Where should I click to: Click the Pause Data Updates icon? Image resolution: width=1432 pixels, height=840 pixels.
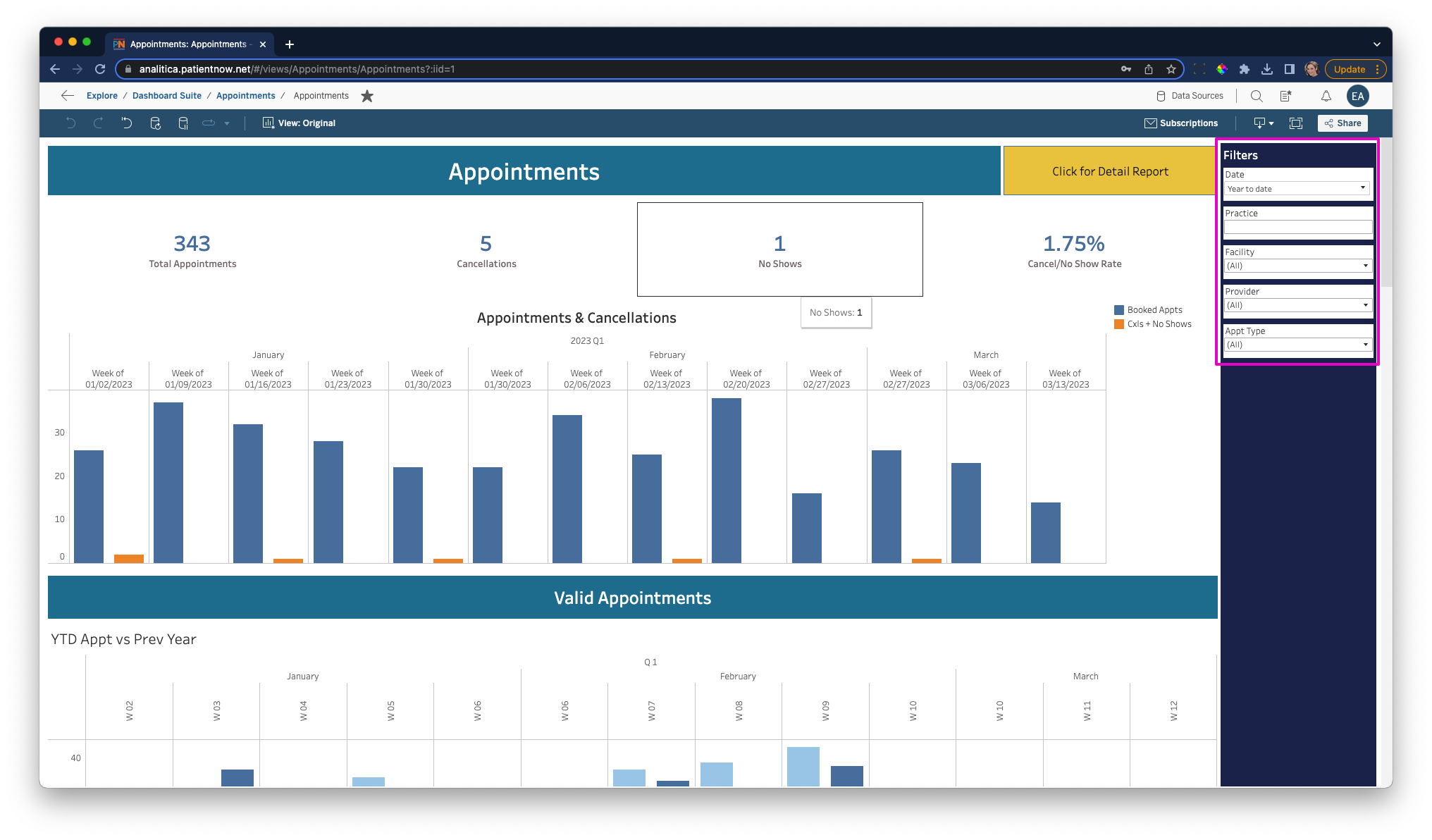click(x=183, y=123)
